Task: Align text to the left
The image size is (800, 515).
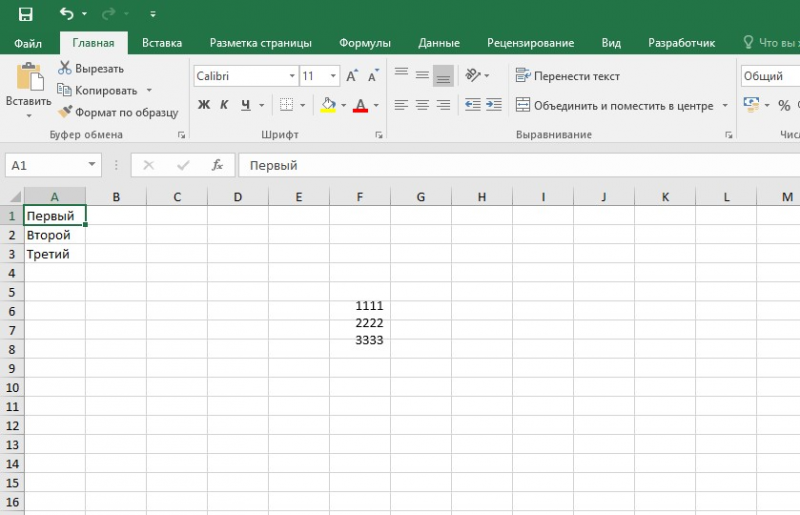Action: click(x=401, y=105)
